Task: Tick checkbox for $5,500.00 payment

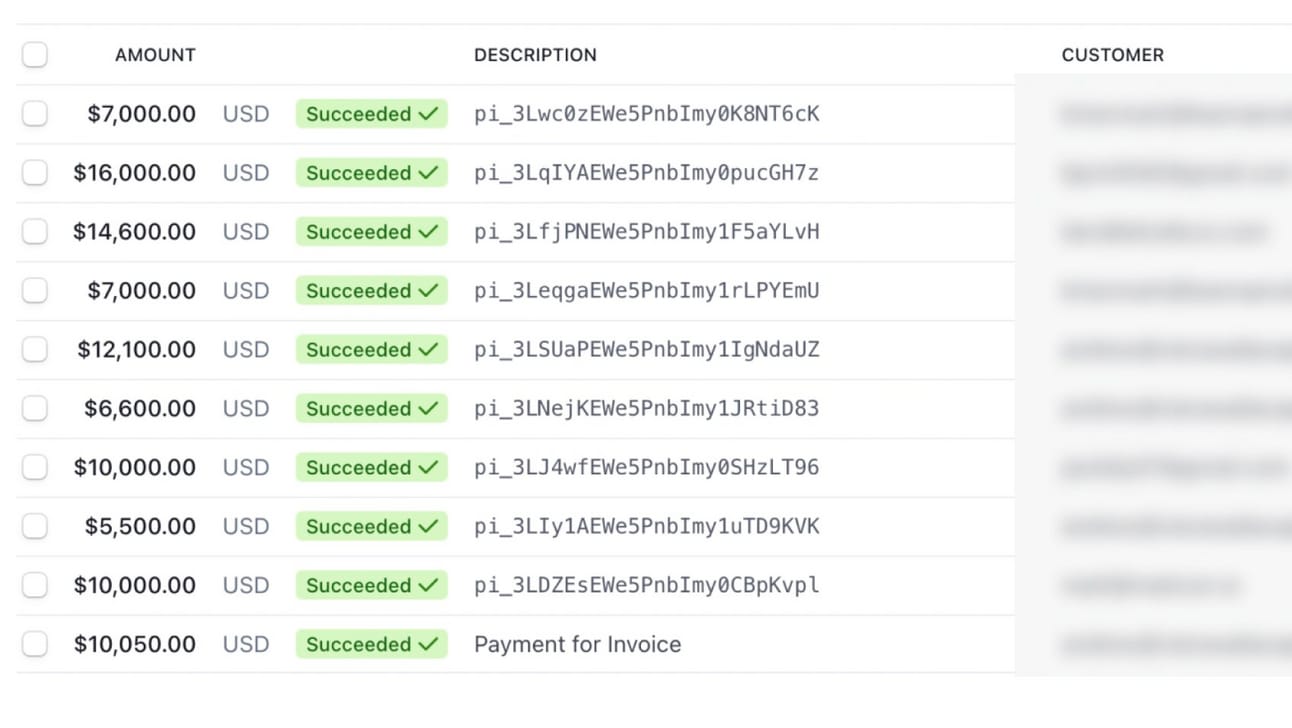Action: [35, 527]
